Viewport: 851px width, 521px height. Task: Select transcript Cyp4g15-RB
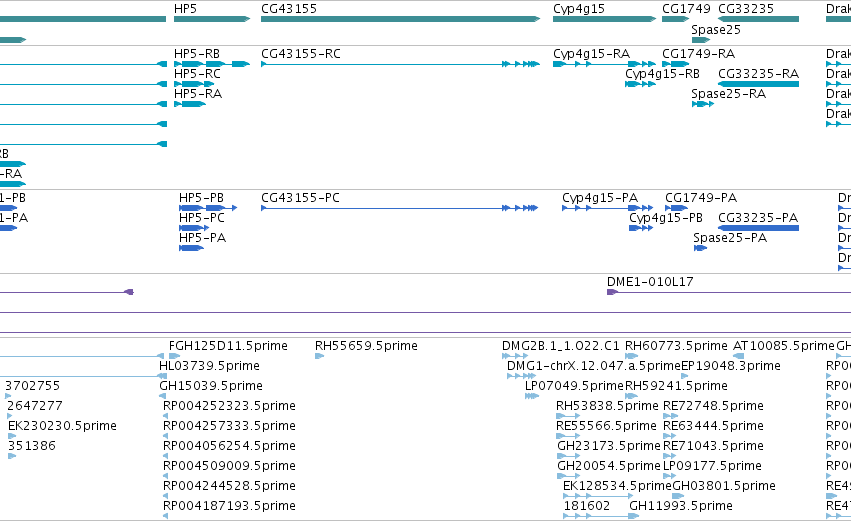(662, 73)
